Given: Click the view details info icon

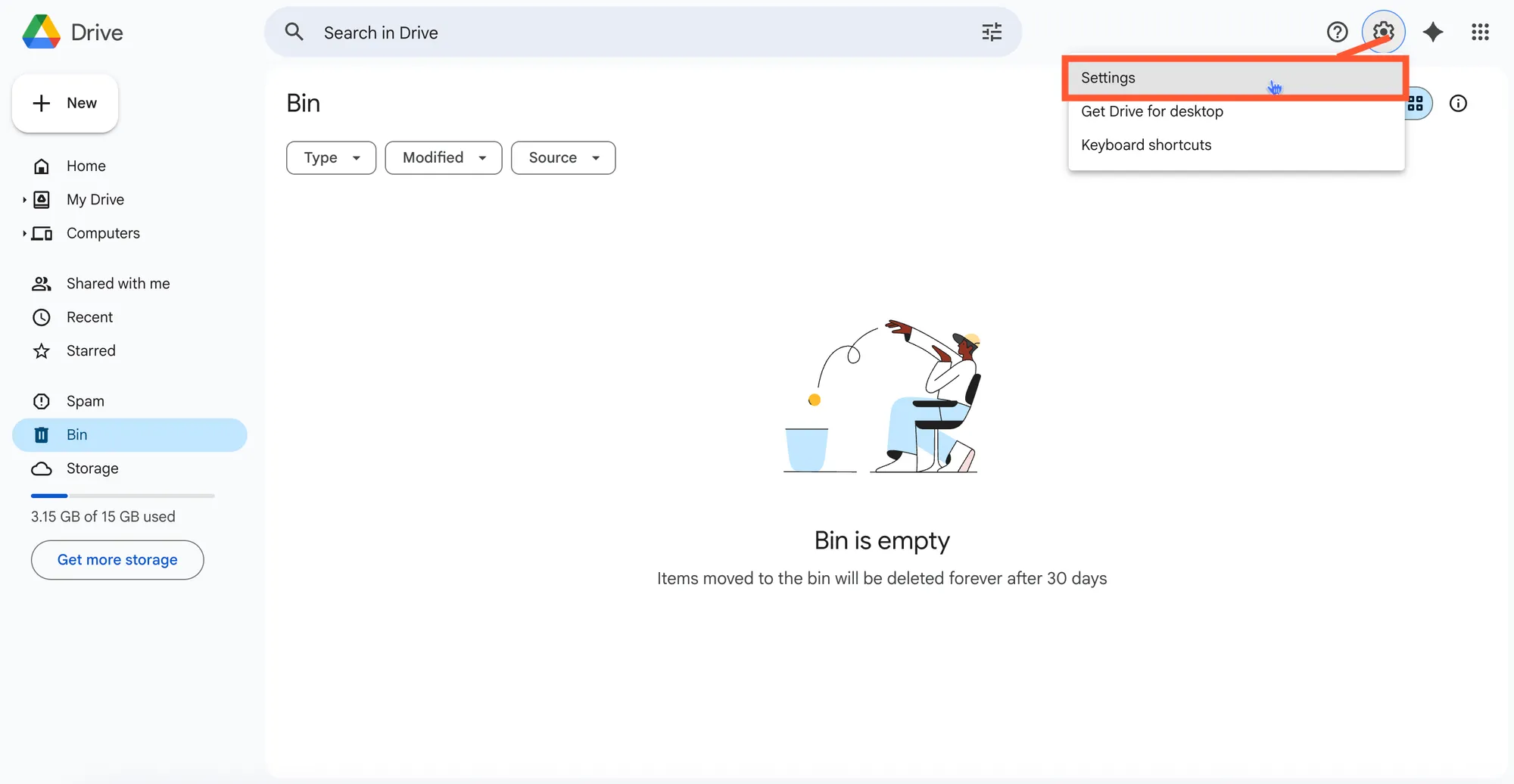Looking at the screenshot, I should (x=1458, y=104).
